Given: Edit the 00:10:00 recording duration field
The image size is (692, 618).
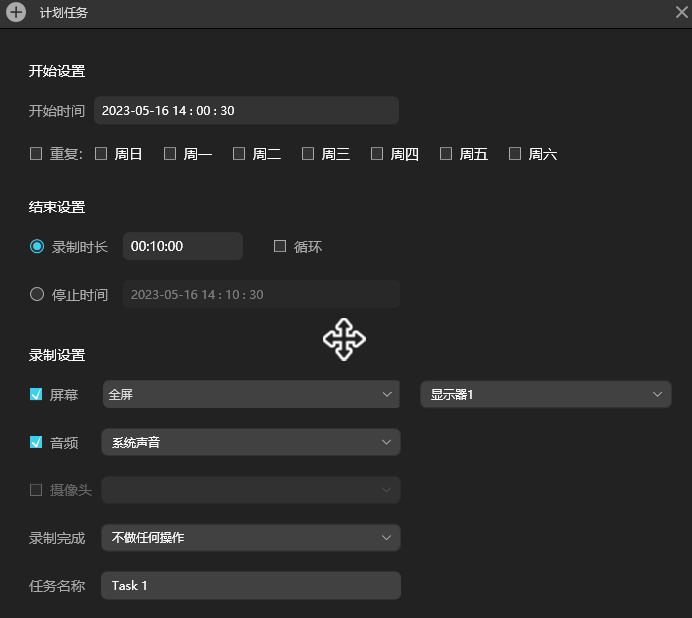Looking at the screenshot, I should (x=183, y=246).
